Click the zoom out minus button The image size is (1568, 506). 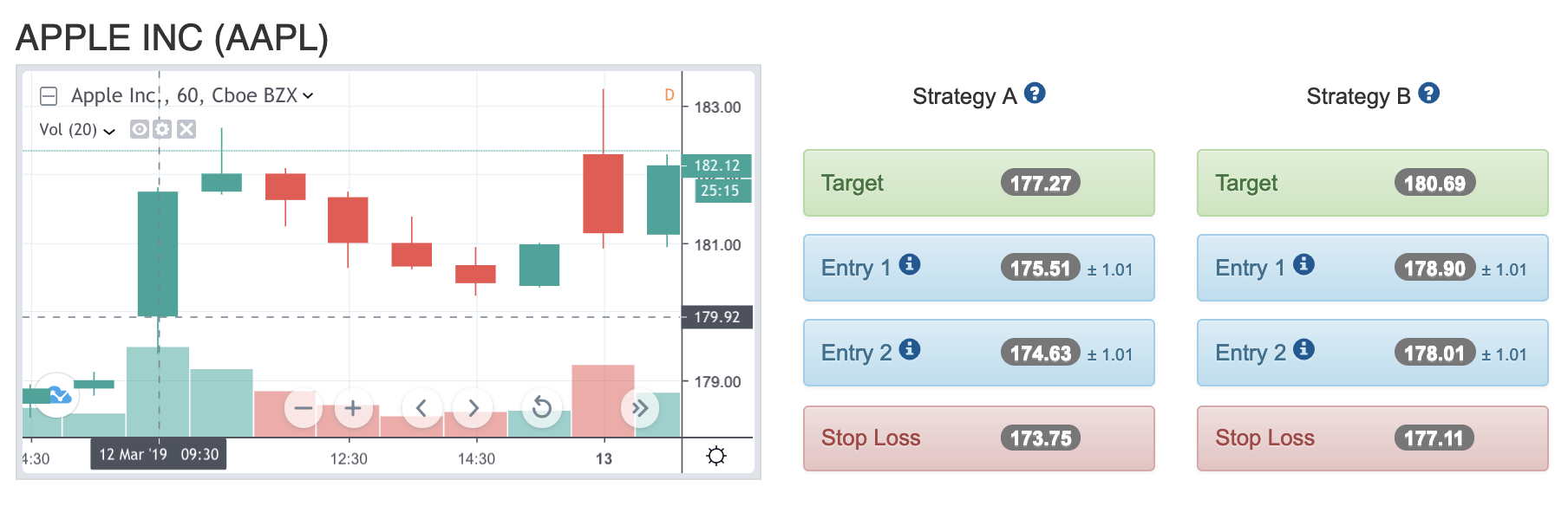tap(303, 407)
